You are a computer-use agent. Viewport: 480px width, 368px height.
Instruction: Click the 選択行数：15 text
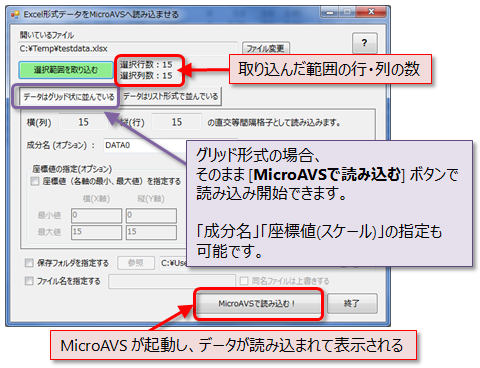146,64
